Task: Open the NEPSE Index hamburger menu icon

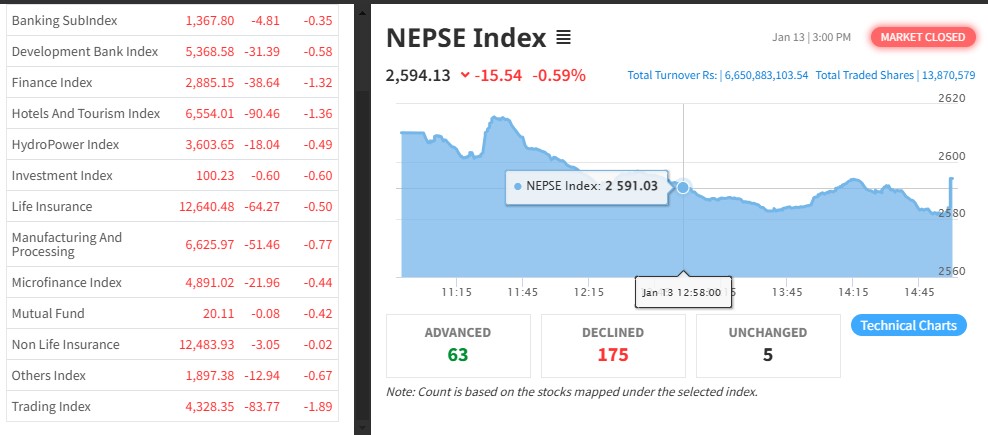Action: coord(563,39)
